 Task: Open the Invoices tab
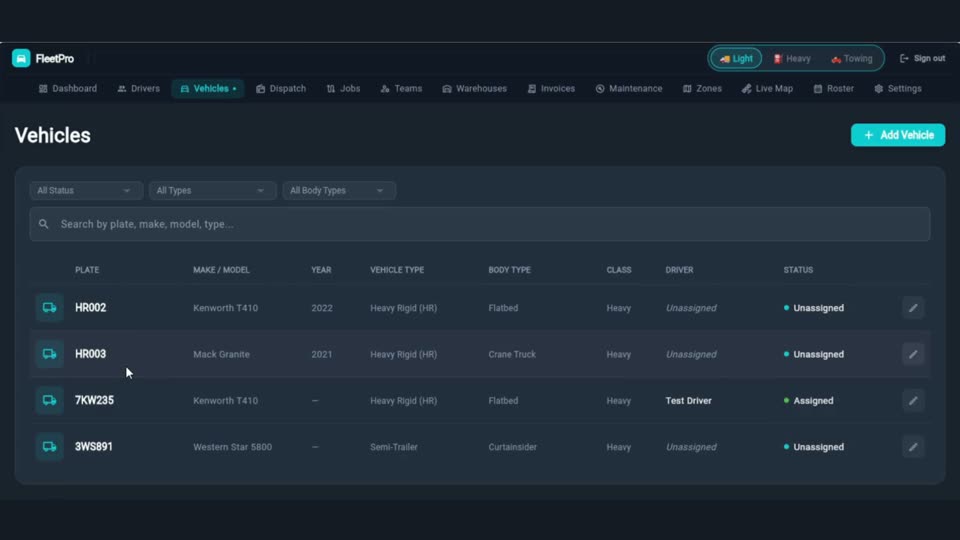[551, 89]
